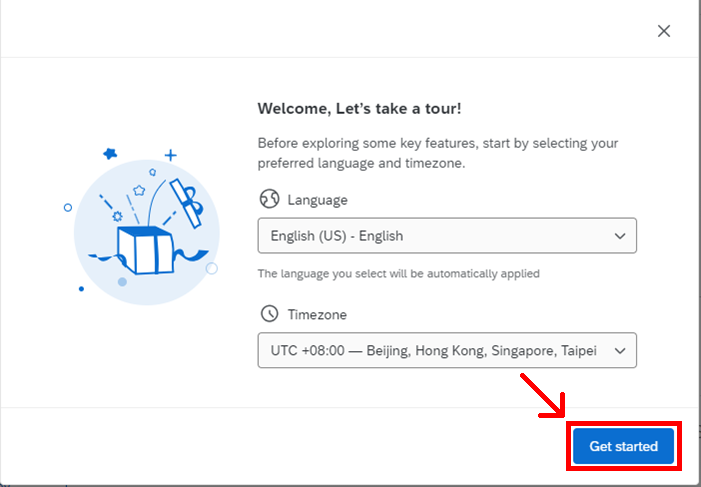Click the Language field label
The width and height of the screenshot is (701, 487).
(317, 200)
